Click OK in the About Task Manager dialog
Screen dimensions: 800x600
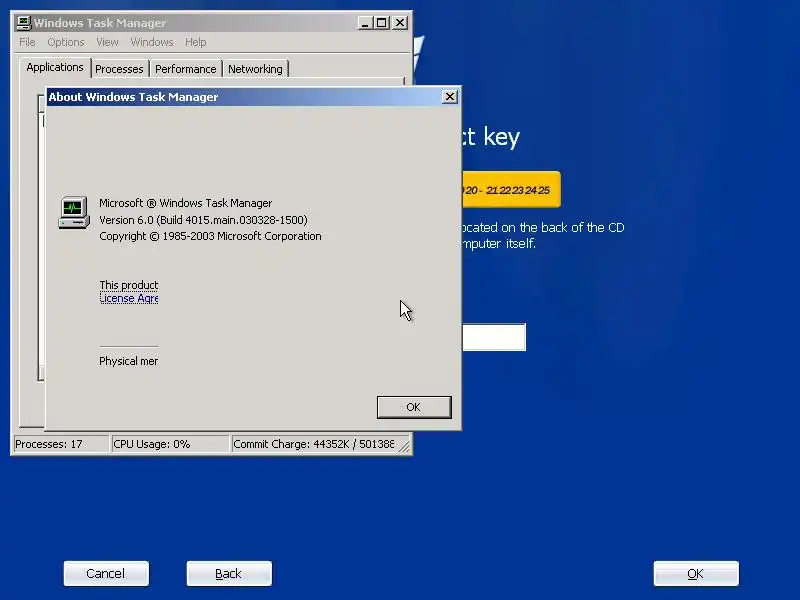pos(414,407)
